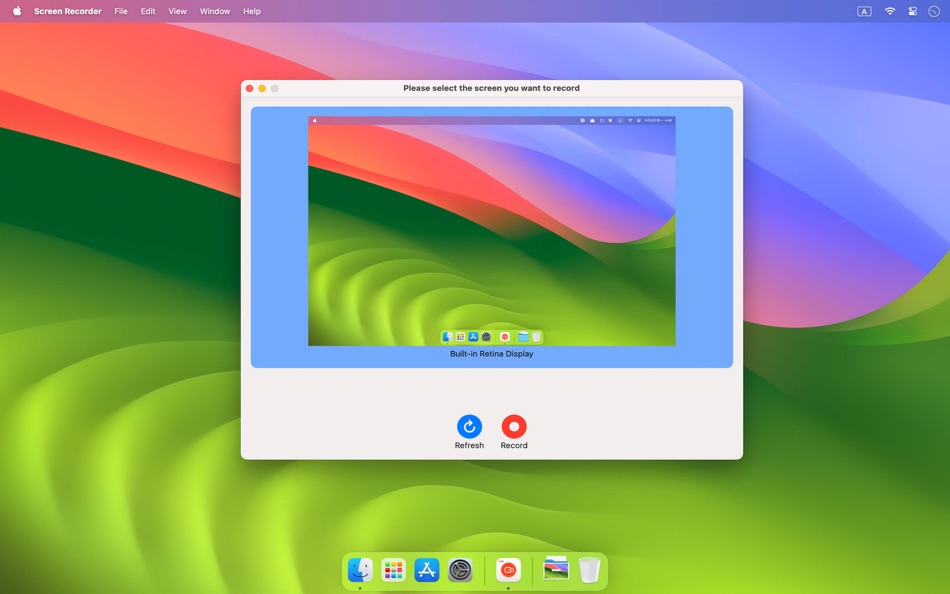The image size is (950, 594).
Task: Open System Settings from the Dock
Action: tap(460, 570)
